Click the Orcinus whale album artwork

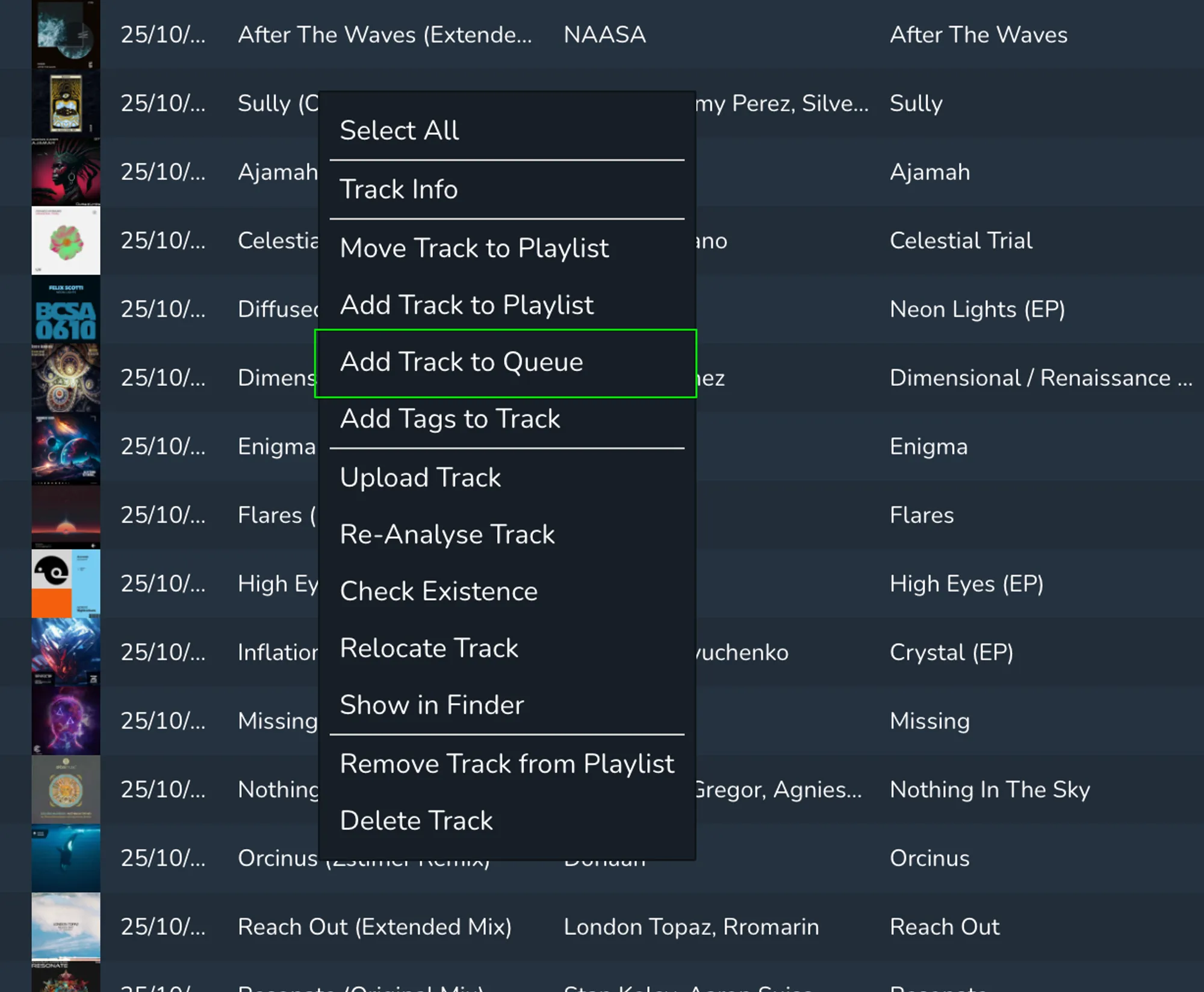pos(66,858)
